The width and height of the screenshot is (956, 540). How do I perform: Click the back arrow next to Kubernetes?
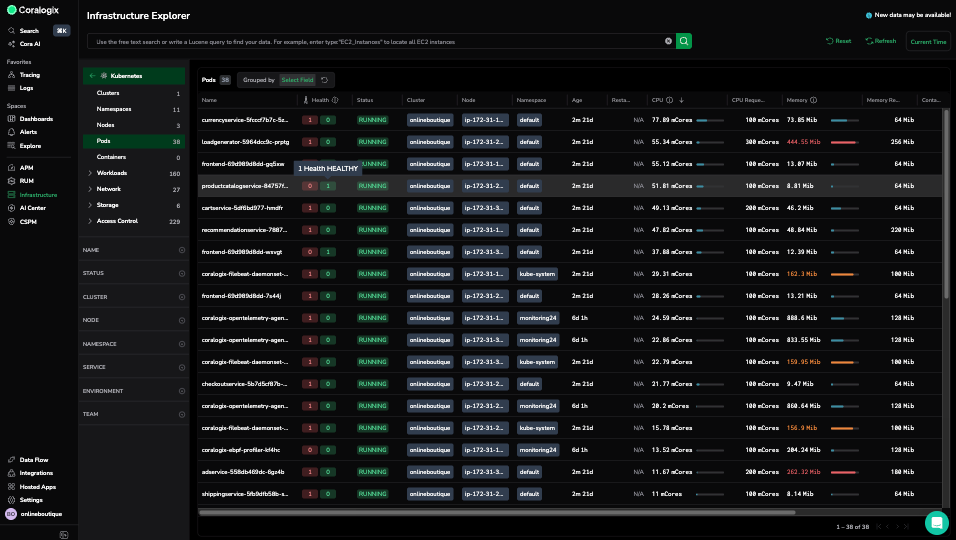point(92,76)
